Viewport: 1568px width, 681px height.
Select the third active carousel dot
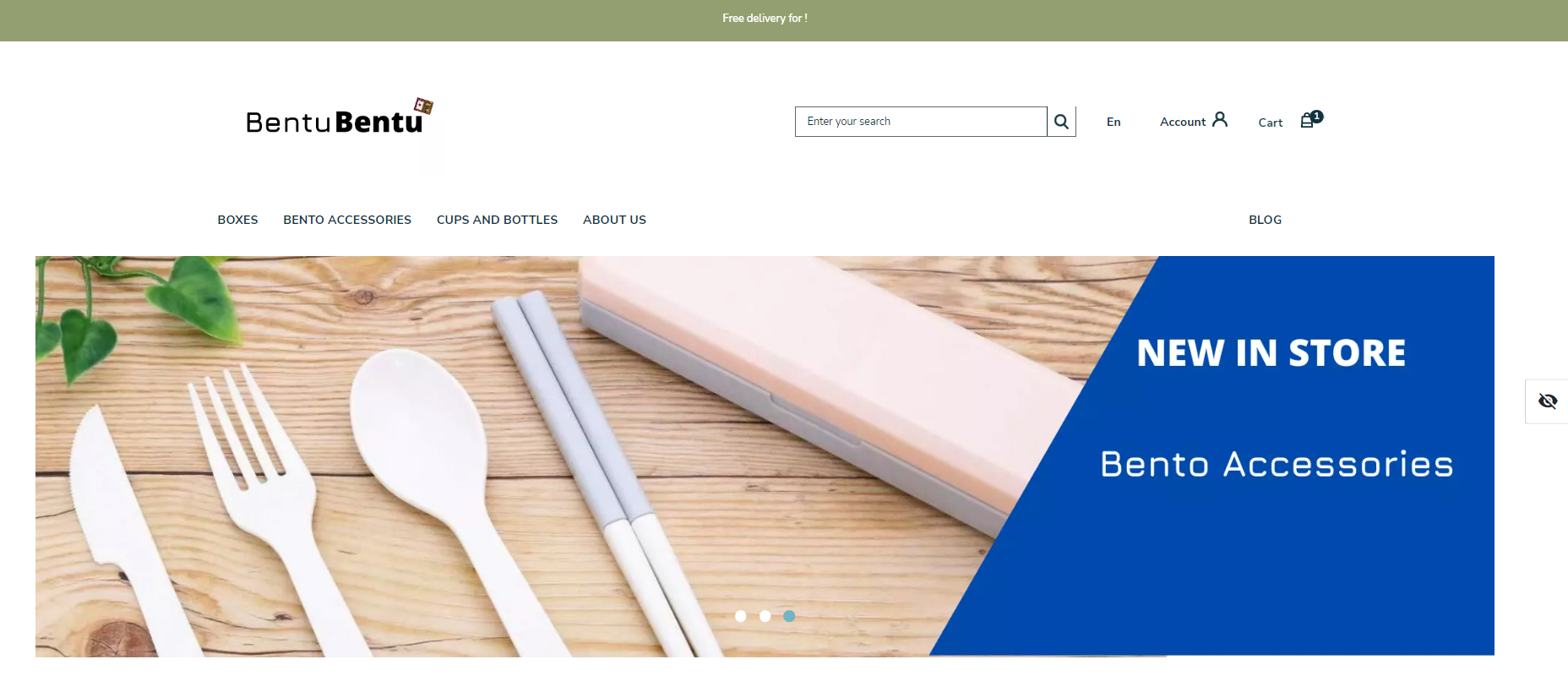click(789, 616)
